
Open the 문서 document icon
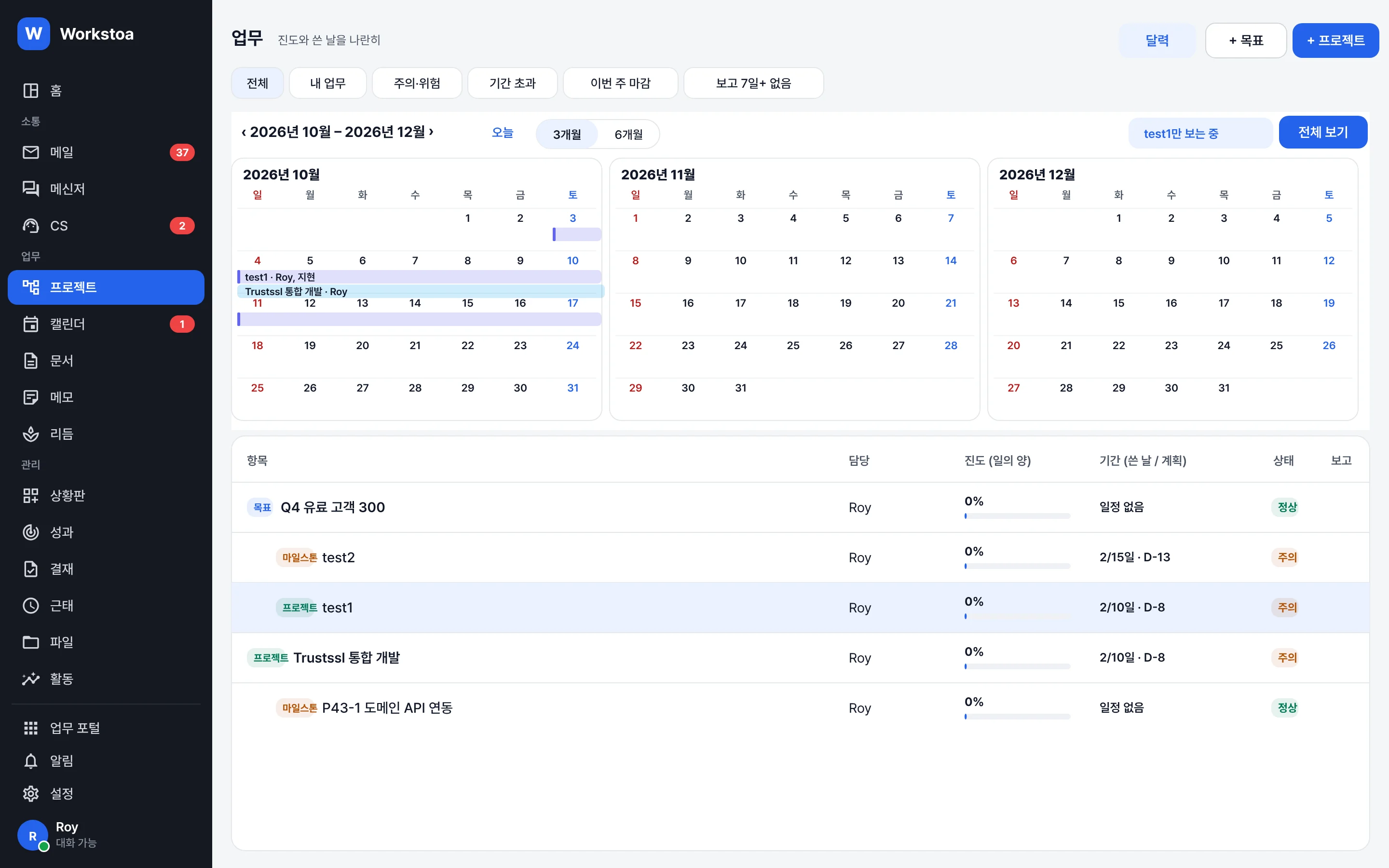point(30,361)
